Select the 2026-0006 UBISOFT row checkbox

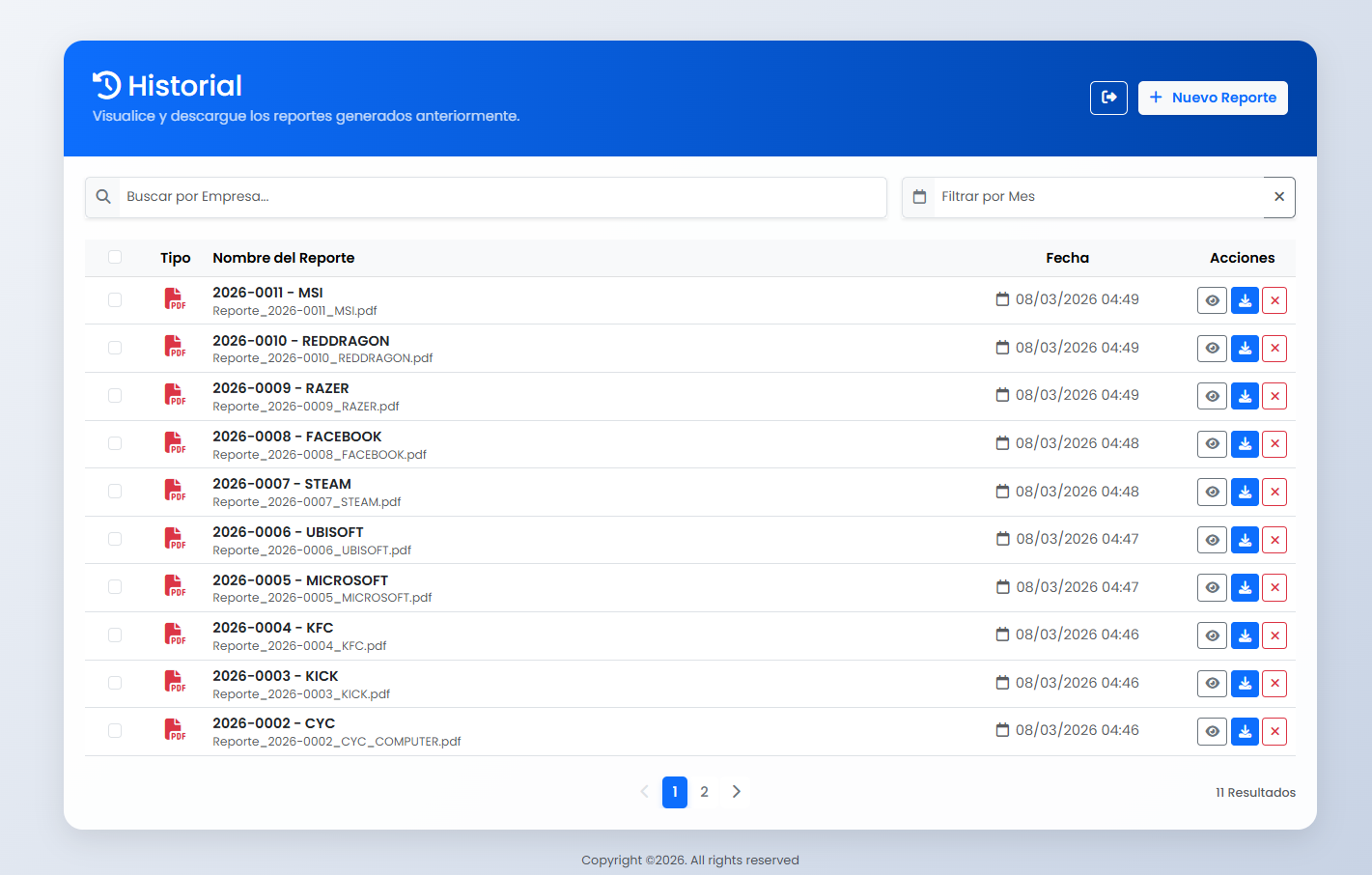pyautogui.click(x=115, y=540)
